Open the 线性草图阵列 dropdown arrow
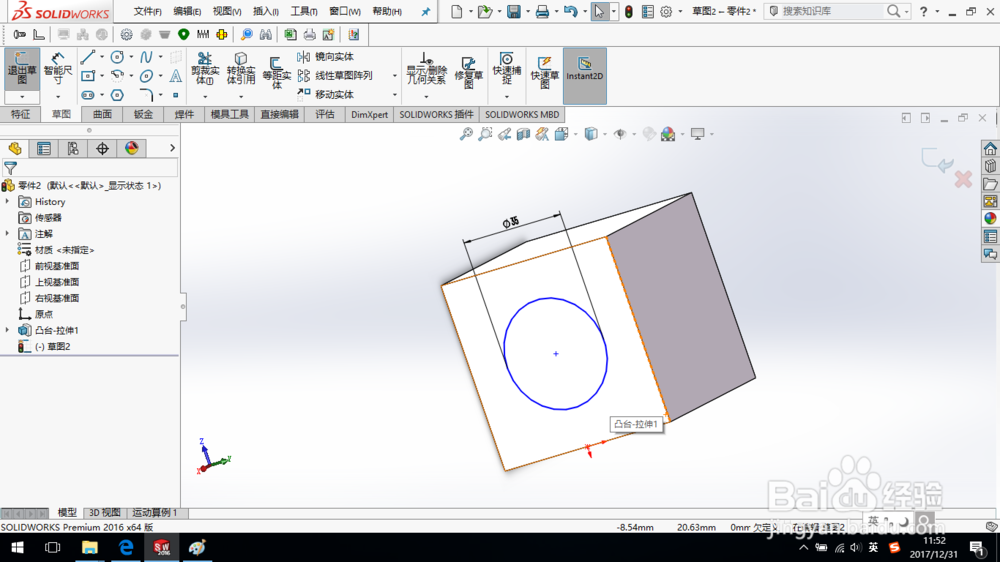The height and width of the screenshot is (562, 1000). pyautogui.click(x=395, y=76)
